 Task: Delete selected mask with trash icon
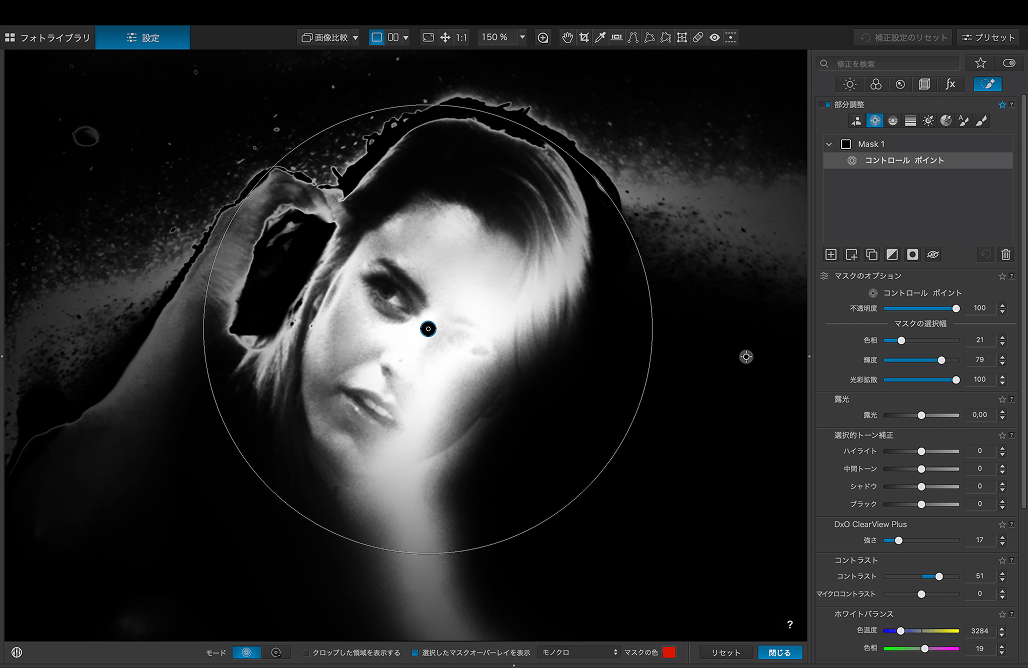click(1006, 255)
